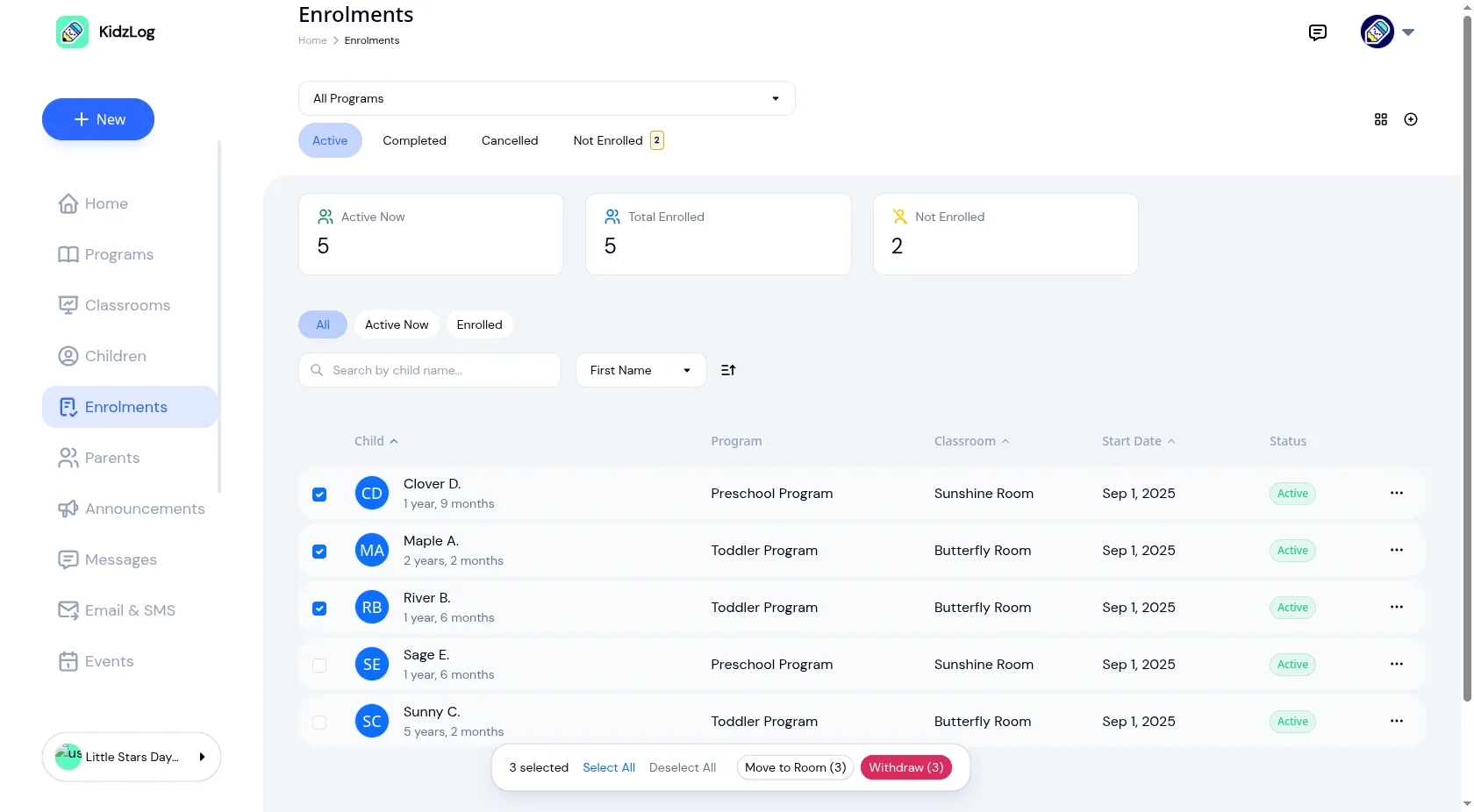Open the chat messages icon in header
The height and width of the screenshot is (812, 1474).
(1317, 32)
